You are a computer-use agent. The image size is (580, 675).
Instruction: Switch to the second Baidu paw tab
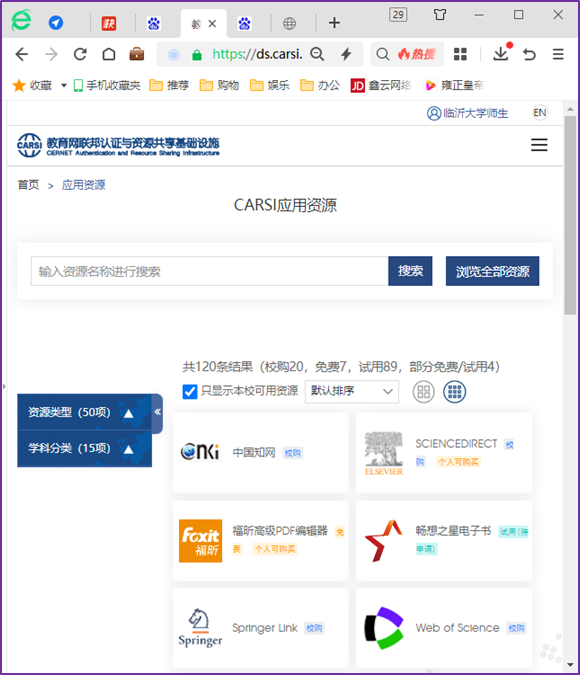(245, 23)
